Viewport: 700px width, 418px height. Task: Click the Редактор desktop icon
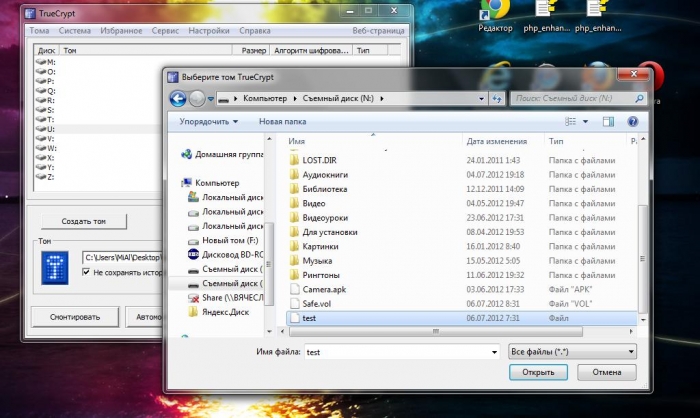pyautogui.click(x=495, y=17)
